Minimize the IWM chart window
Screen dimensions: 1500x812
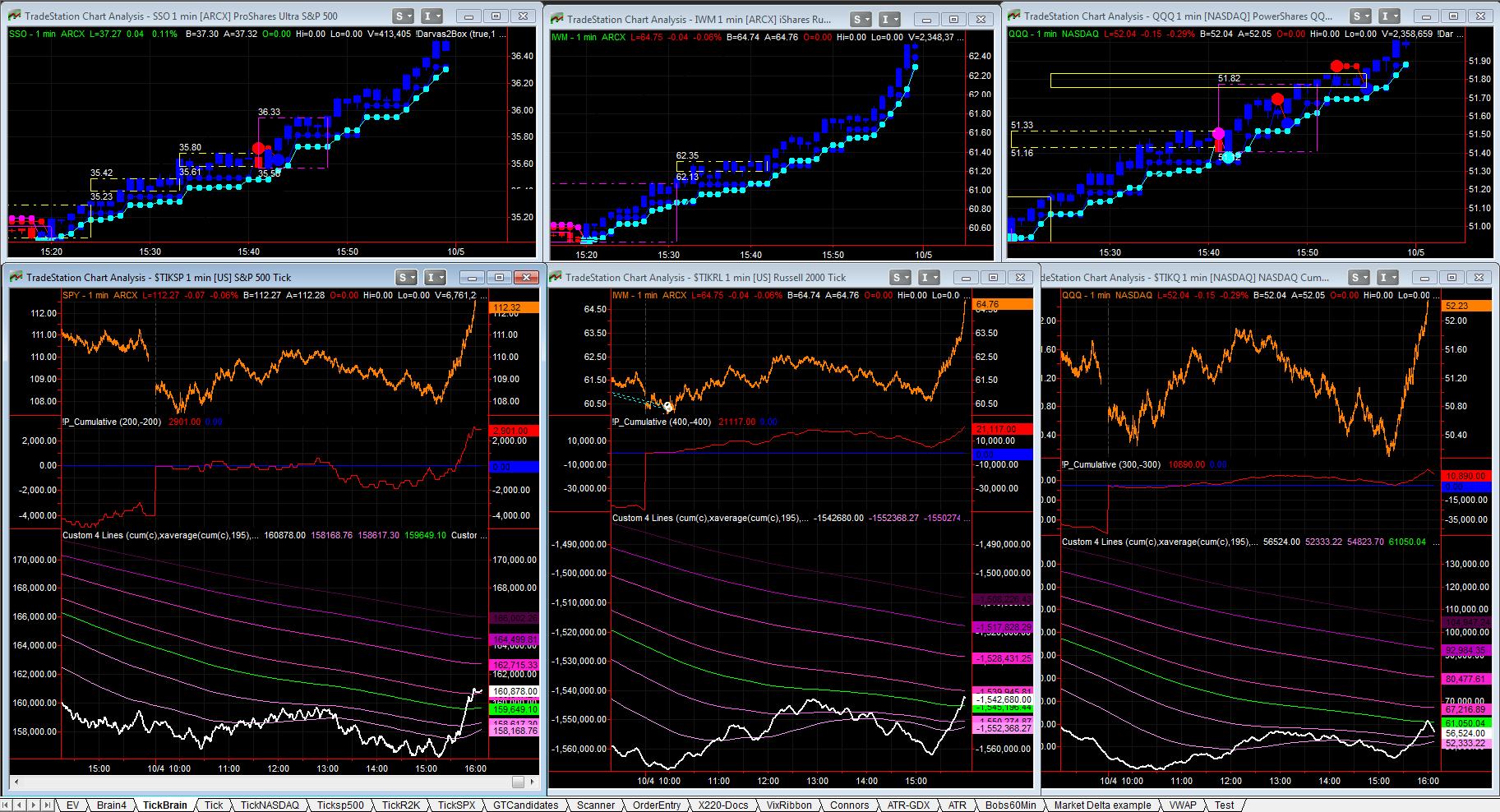[927, 20]
